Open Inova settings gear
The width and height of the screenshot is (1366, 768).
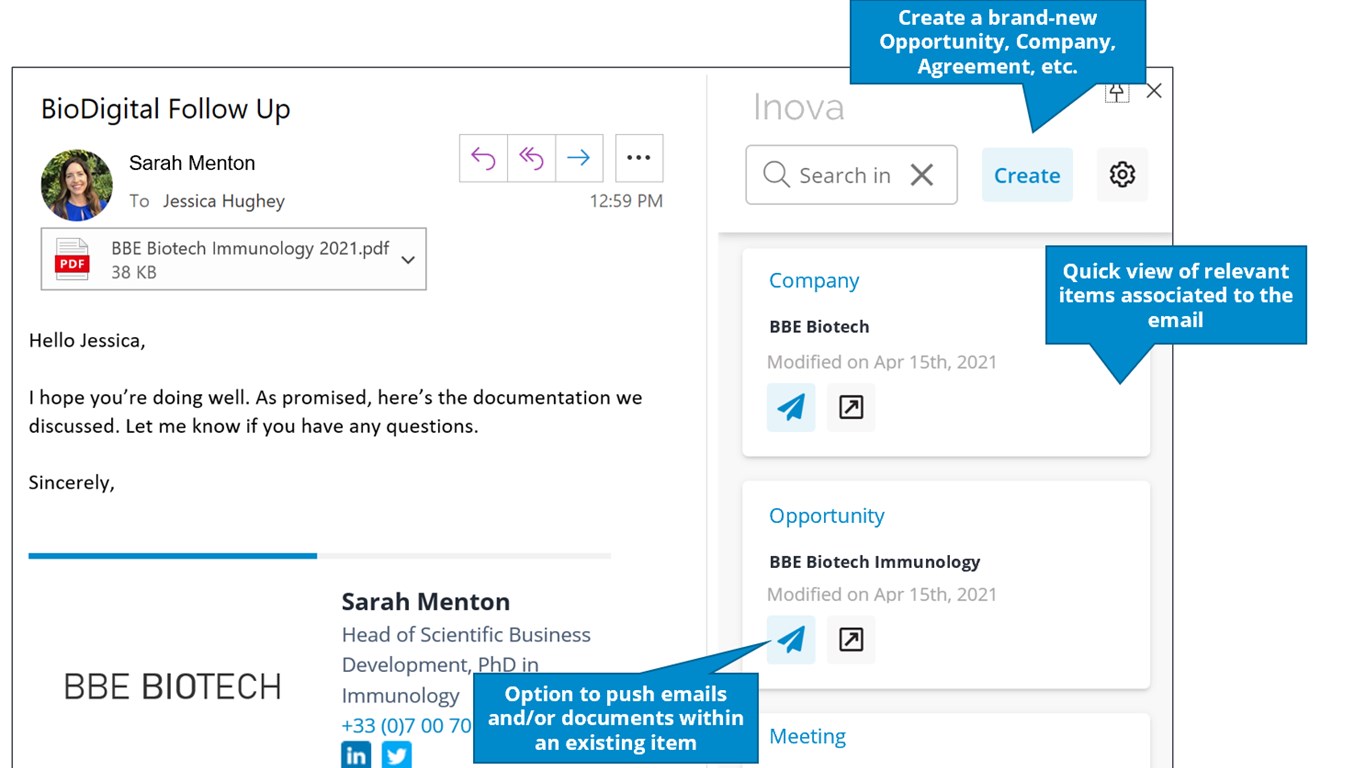coord(1122,175)
